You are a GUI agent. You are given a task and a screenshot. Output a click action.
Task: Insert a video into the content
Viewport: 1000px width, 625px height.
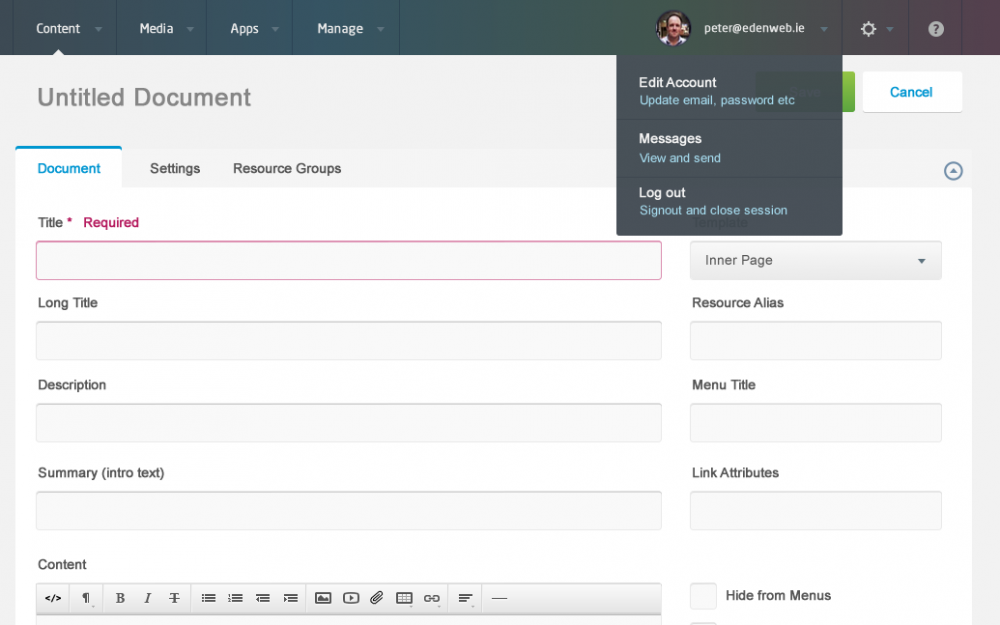point(351,598)
